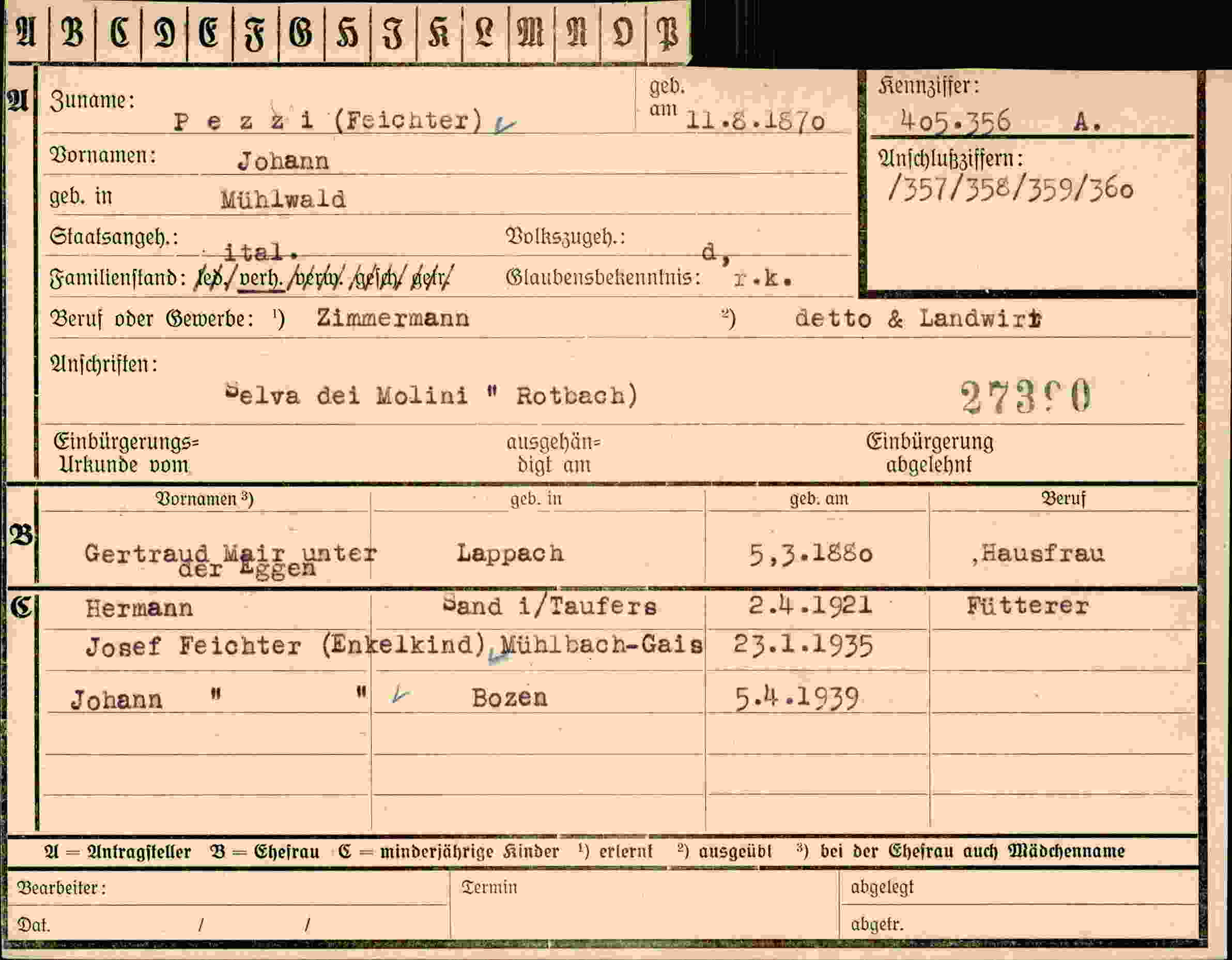This screenshot has width=1232, height=960.
Task: Click the birthplace 'Mühlwald'
Action: click(x=283, y=200)
